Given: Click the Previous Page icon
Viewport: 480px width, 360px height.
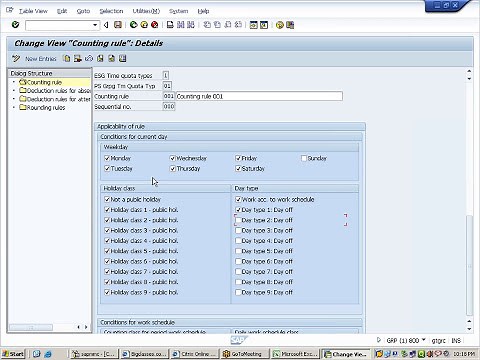Looking at the screenshot, I should pyautogui.click(x=217, y=25).
